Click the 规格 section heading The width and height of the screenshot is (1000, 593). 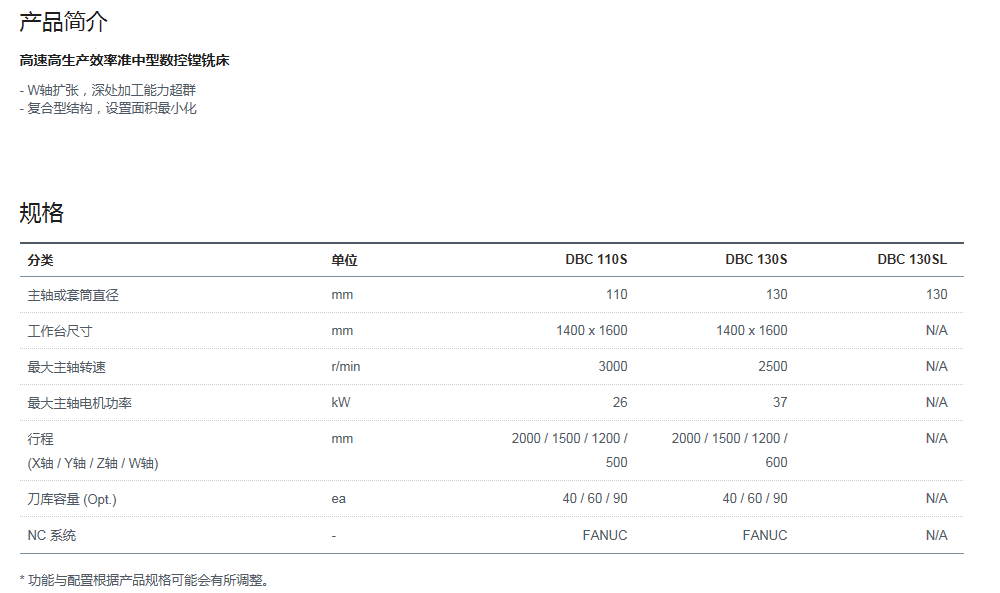point(42,213)
